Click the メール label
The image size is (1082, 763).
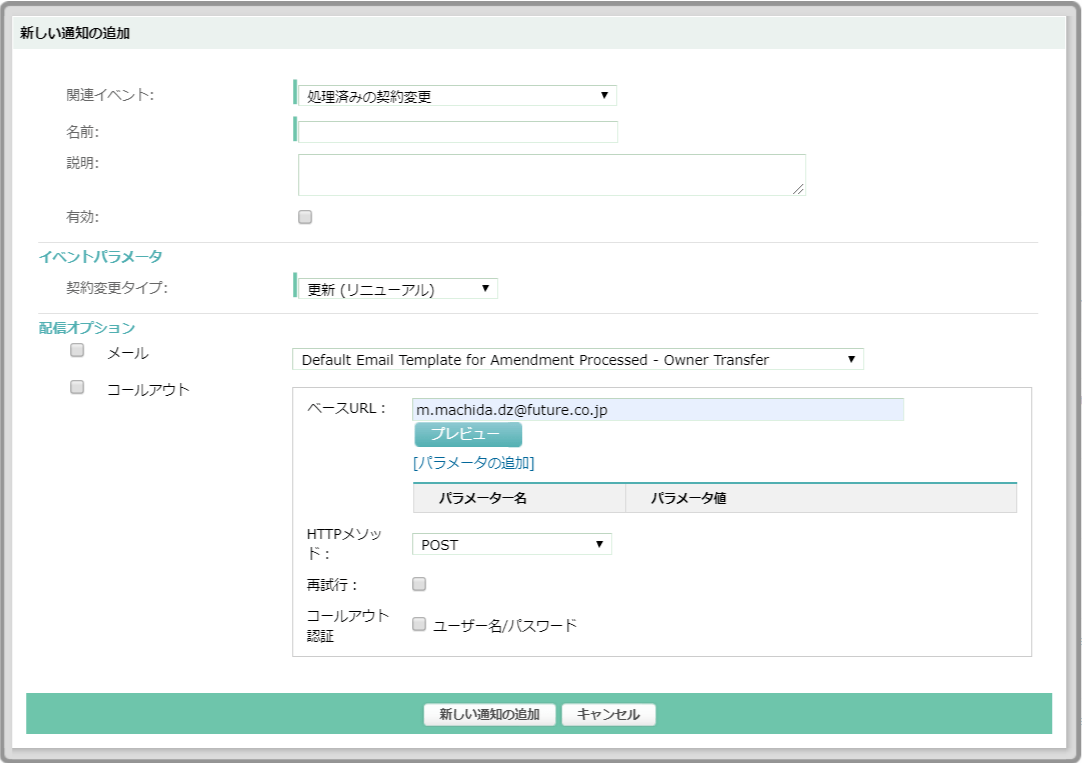pos(128,353)
